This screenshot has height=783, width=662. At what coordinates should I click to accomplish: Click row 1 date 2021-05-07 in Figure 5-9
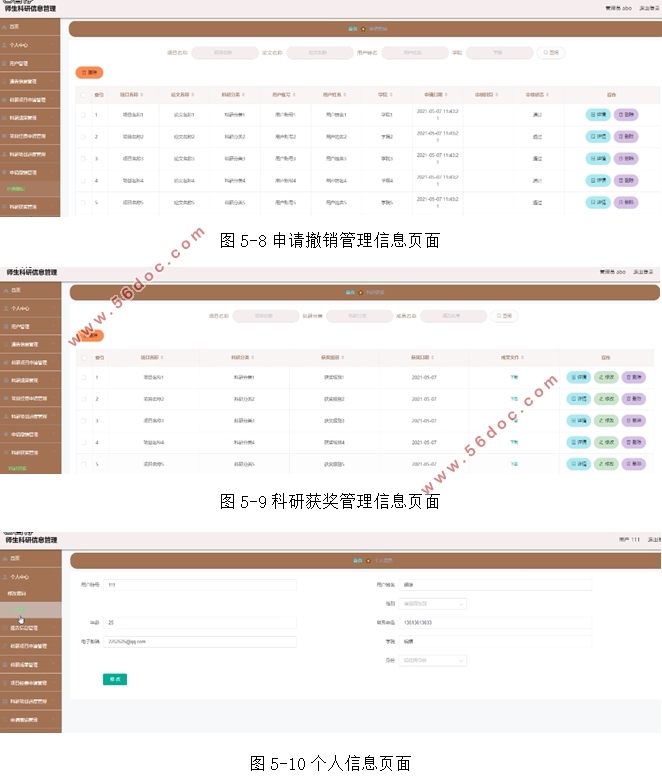click(x=424, y=378)
